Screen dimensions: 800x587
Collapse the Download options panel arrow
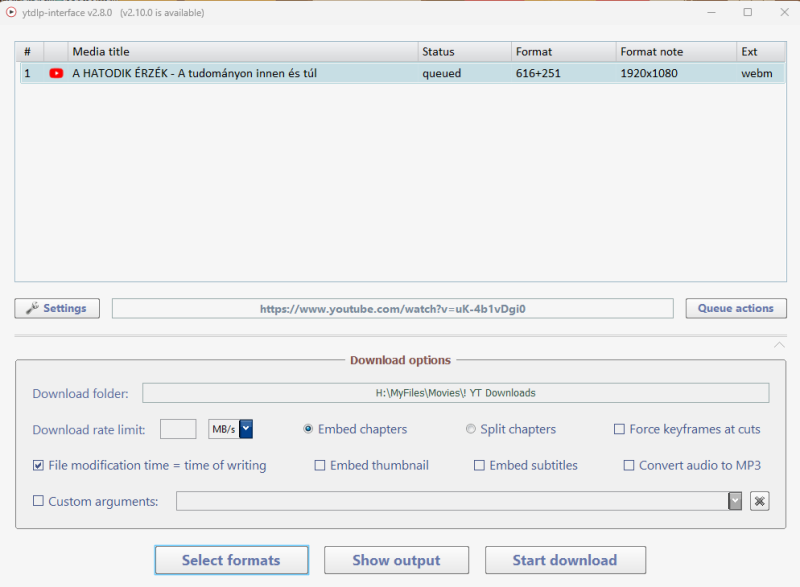(779, 345)
